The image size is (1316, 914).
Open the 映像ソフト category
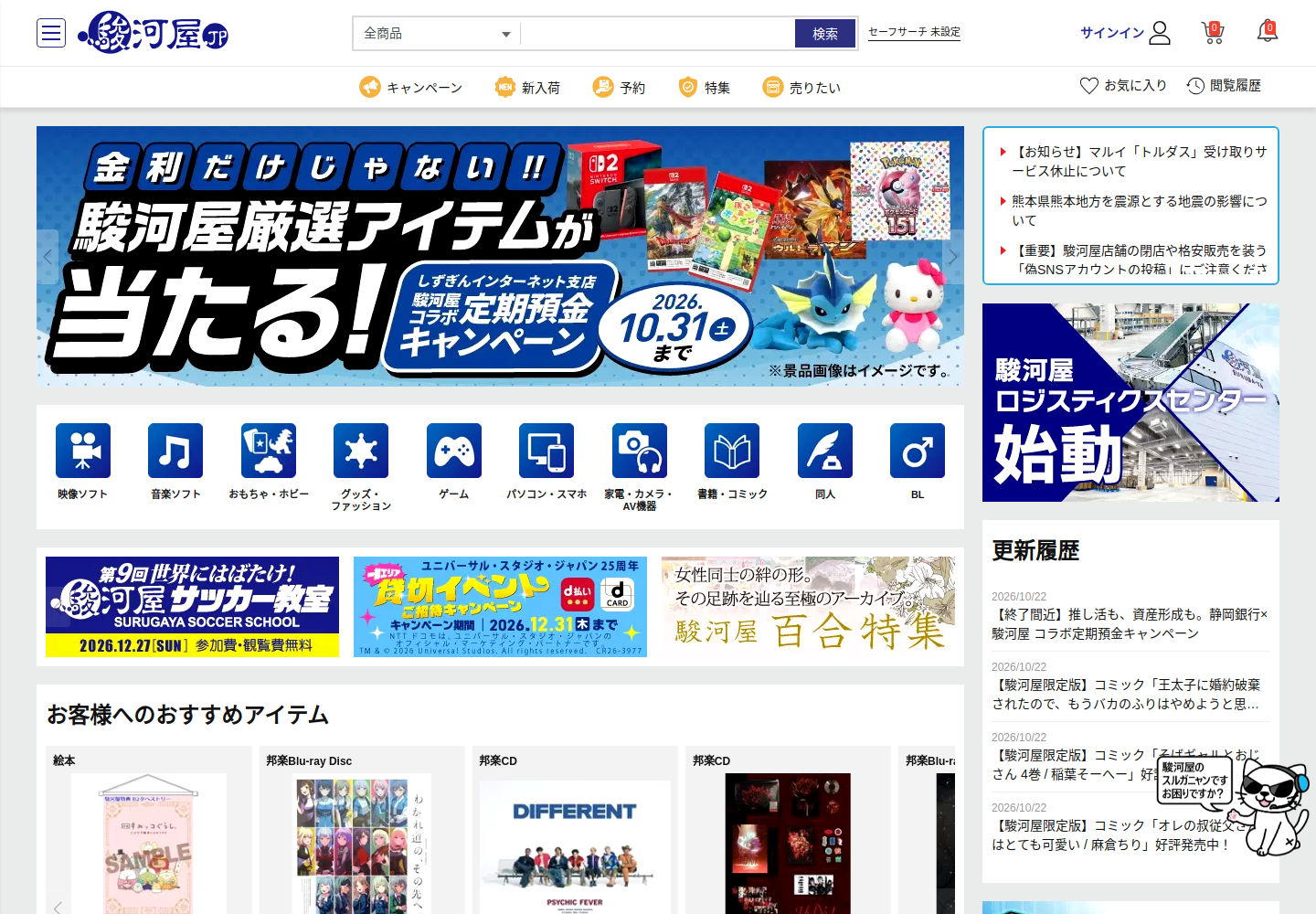point(83,462)
